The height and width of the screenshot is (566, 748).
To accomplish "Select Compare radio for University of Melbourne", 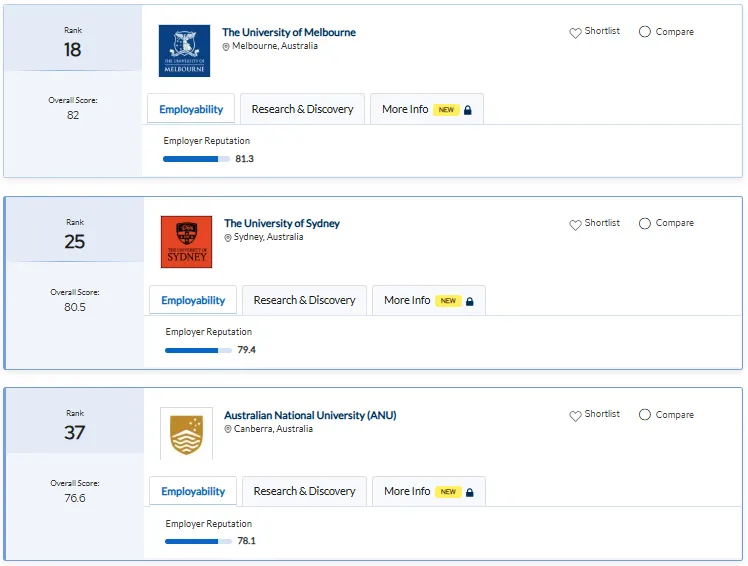I will [x=644, y=31].
